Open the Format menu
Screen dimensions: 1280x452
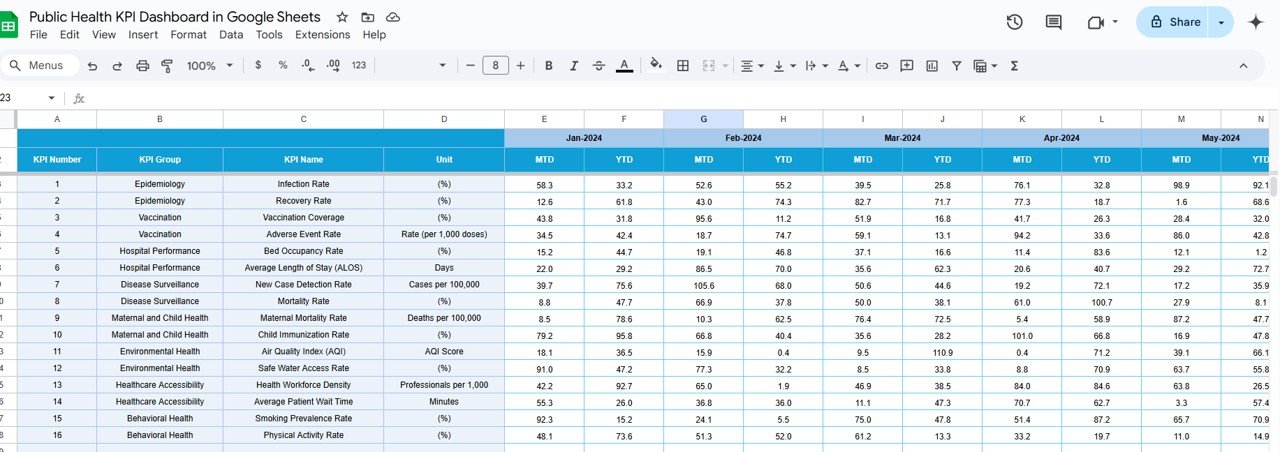[189, 34]
